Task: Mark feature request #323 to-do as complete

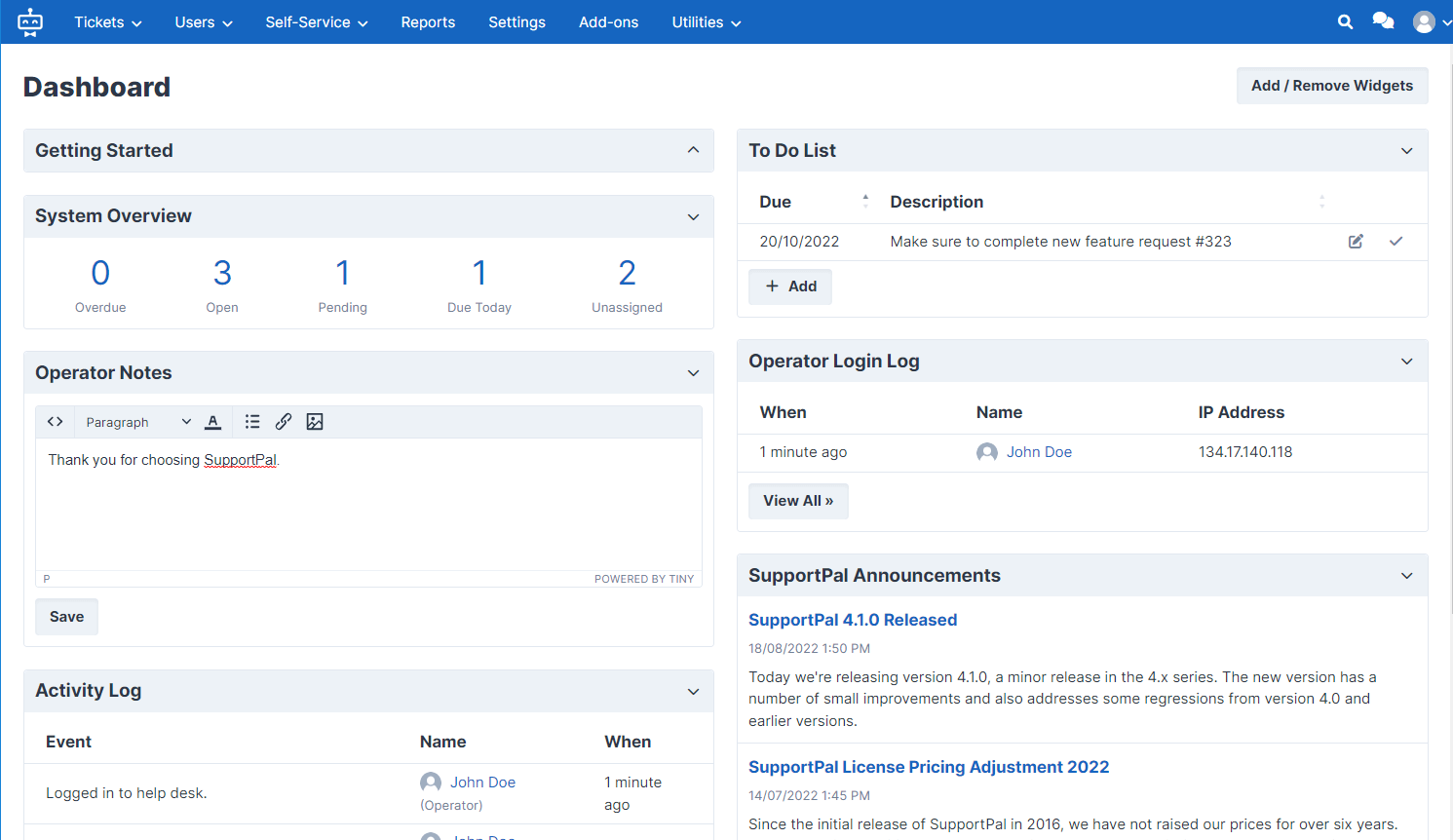Action: point(1396,241)
